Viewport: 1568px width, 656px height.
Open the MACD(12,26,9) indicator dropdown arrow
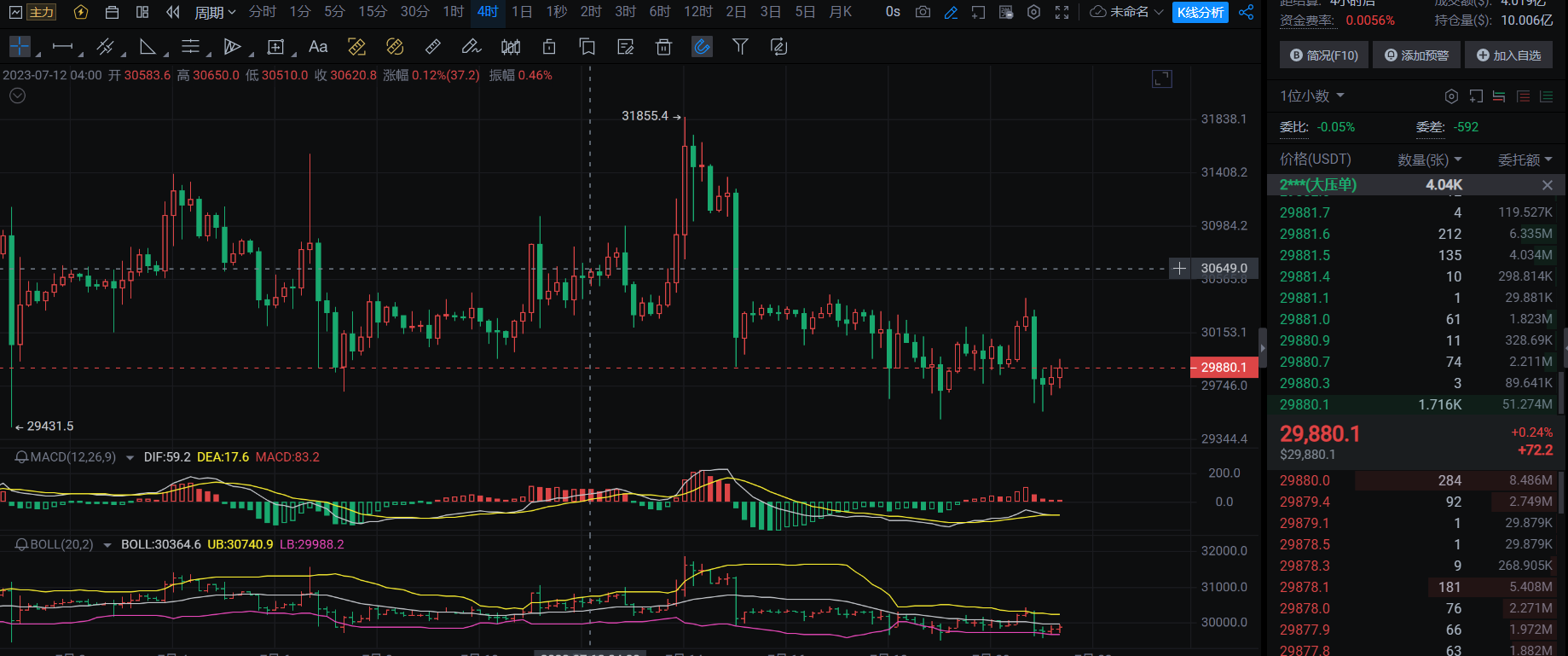[130, 458]
